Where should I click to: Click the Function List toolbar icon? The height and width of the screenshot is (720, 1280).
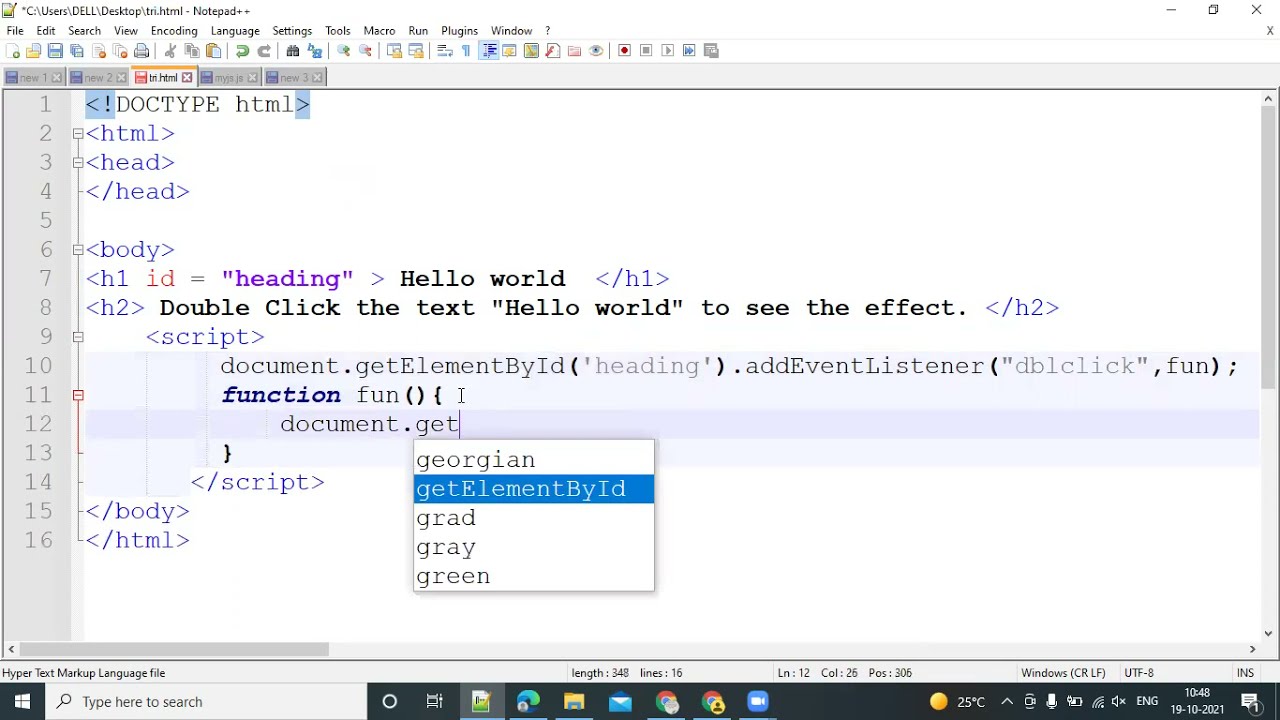tap(553, 51)
